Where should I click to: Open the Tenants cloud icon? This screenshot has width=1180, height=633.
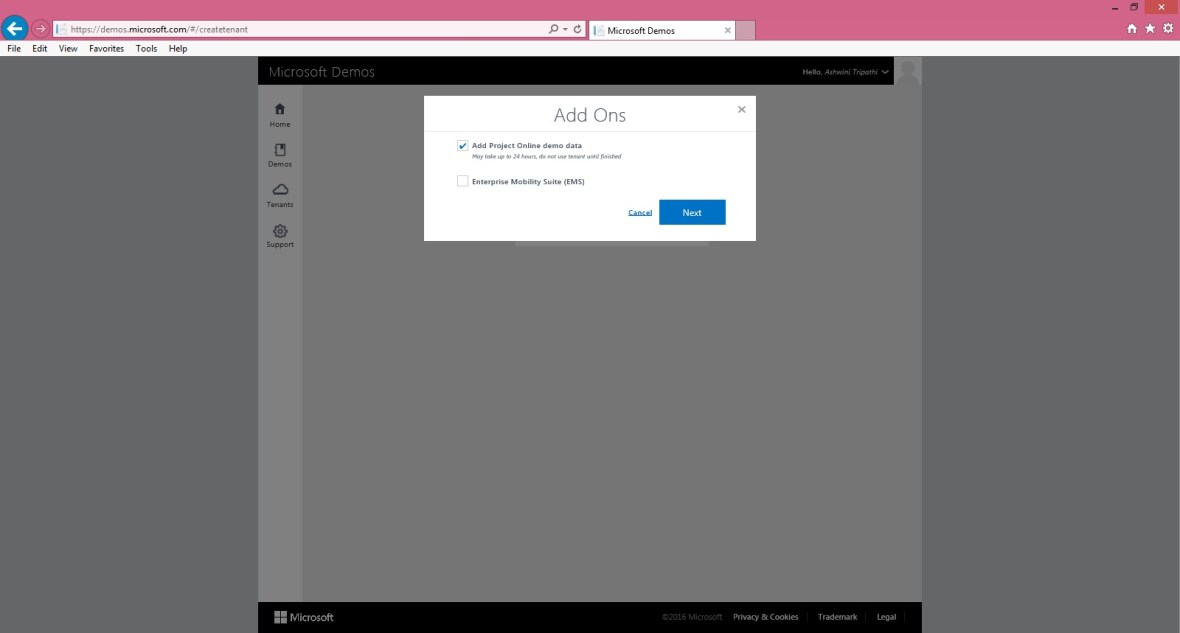pyautogui.click(x=280, y=190)
